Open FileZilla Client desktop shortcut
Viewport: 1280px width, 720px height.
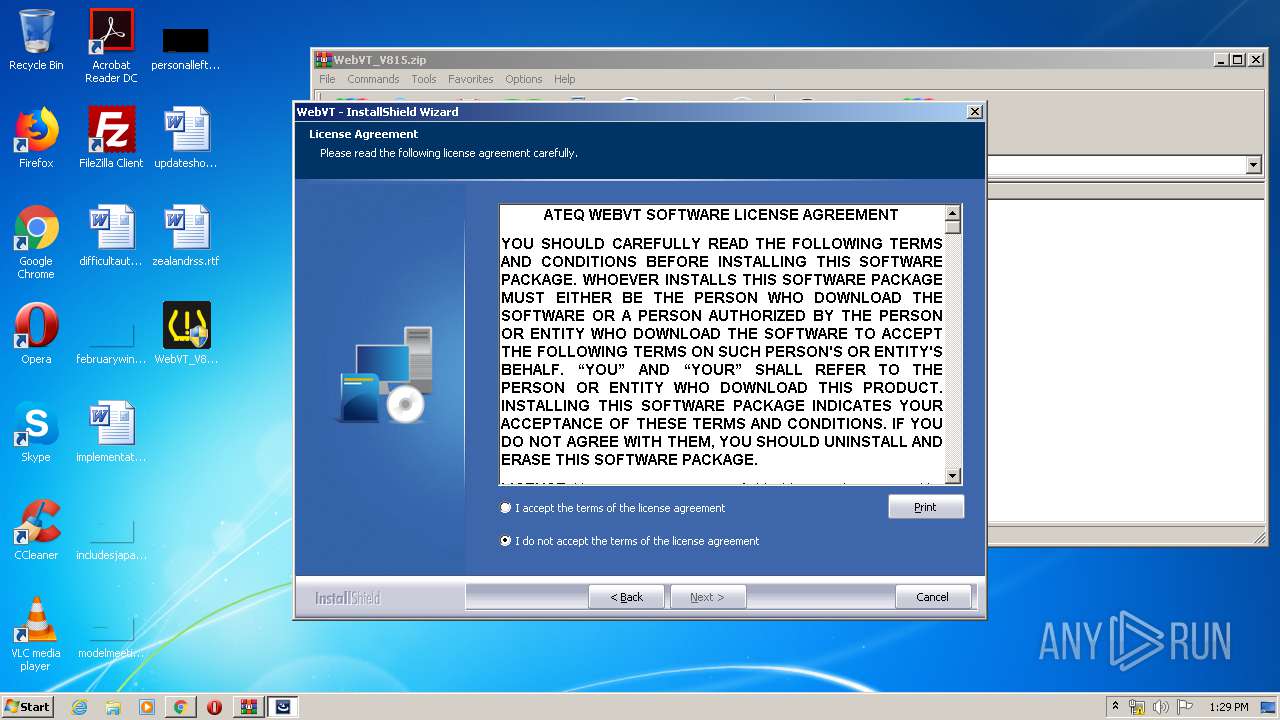tap(111, 138)
